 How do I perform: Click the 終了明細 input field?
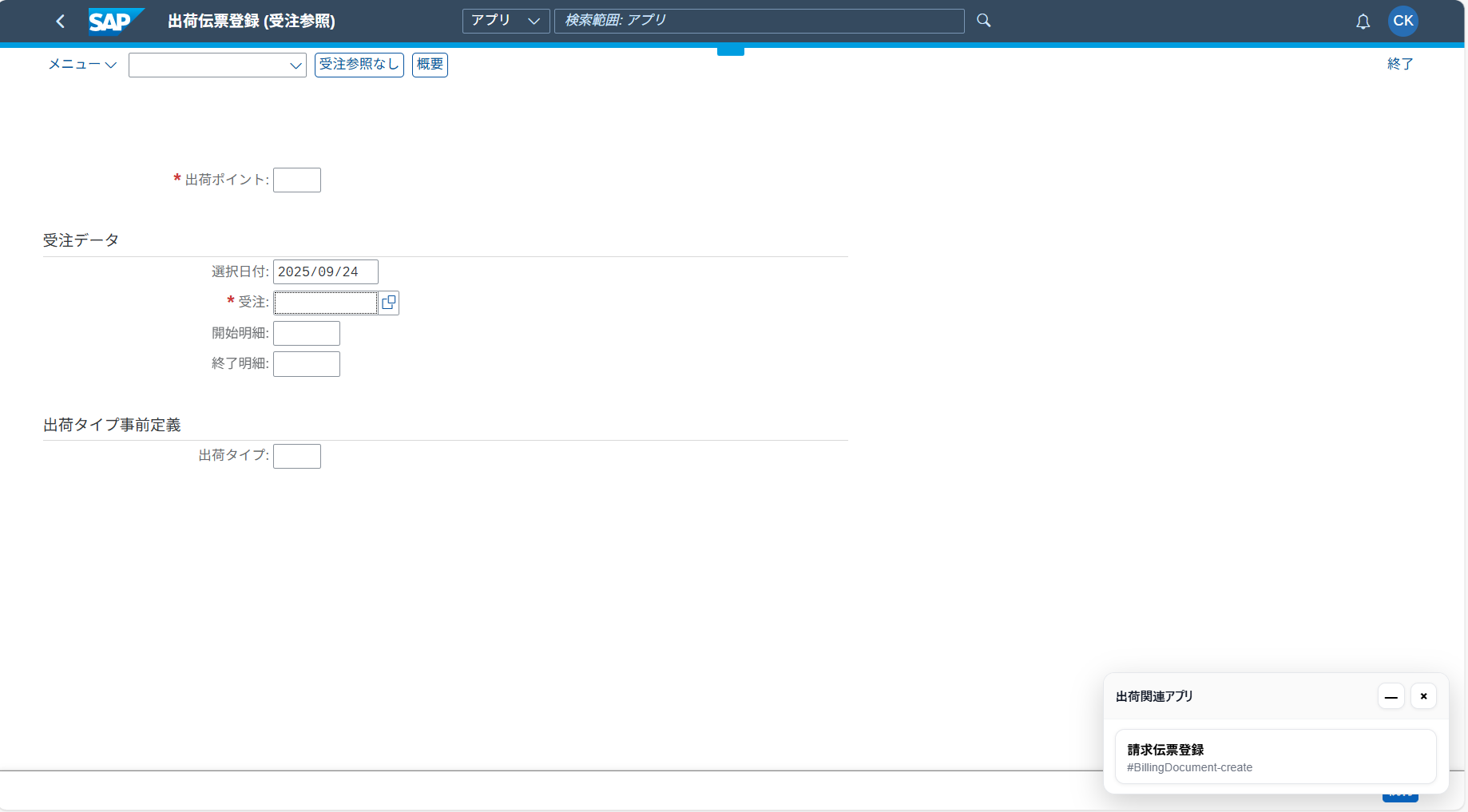(307, 364)
